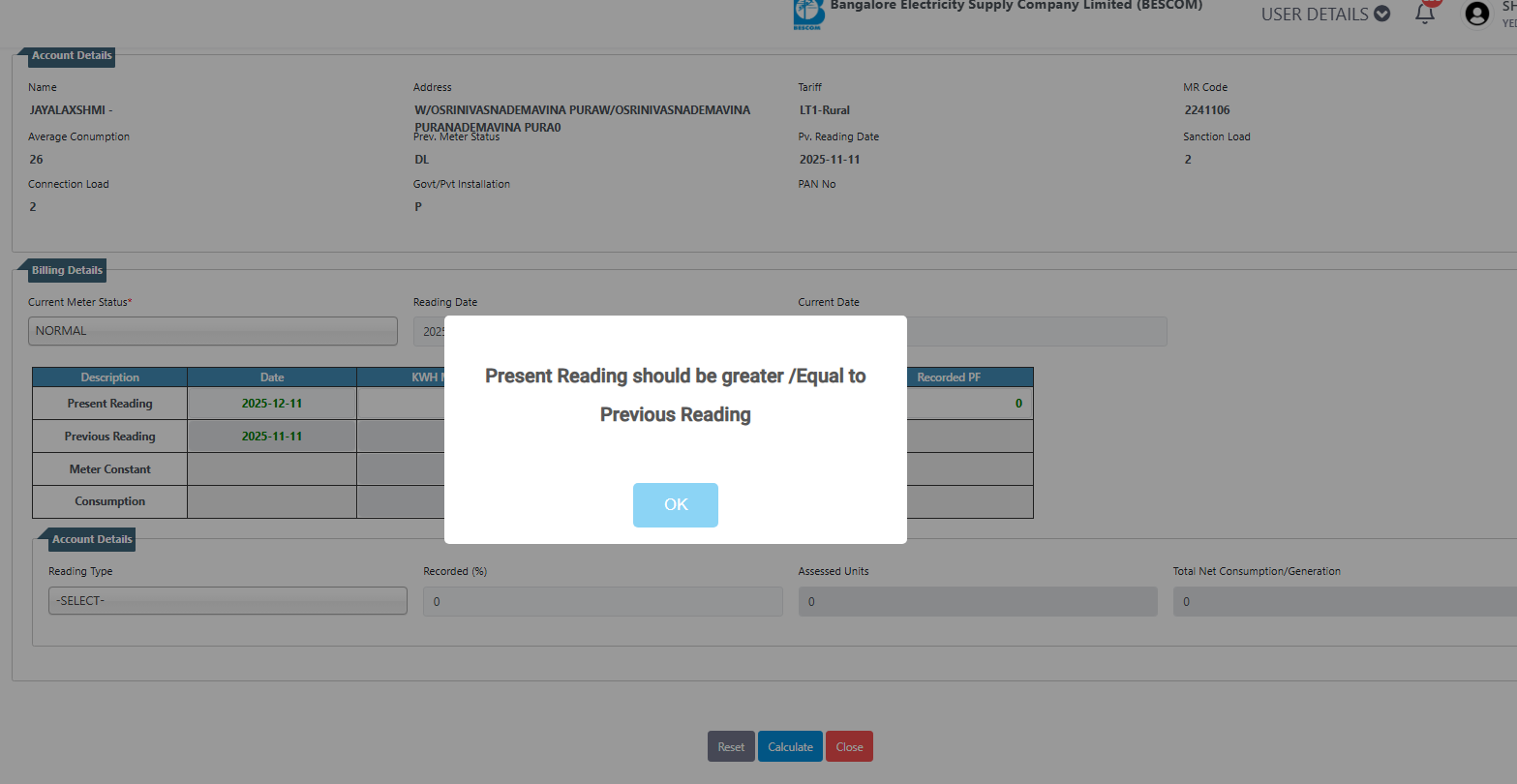Click the customer name JAYALAXSHMI
Viewport: 1517px width, 784px height.
point(71,110)
